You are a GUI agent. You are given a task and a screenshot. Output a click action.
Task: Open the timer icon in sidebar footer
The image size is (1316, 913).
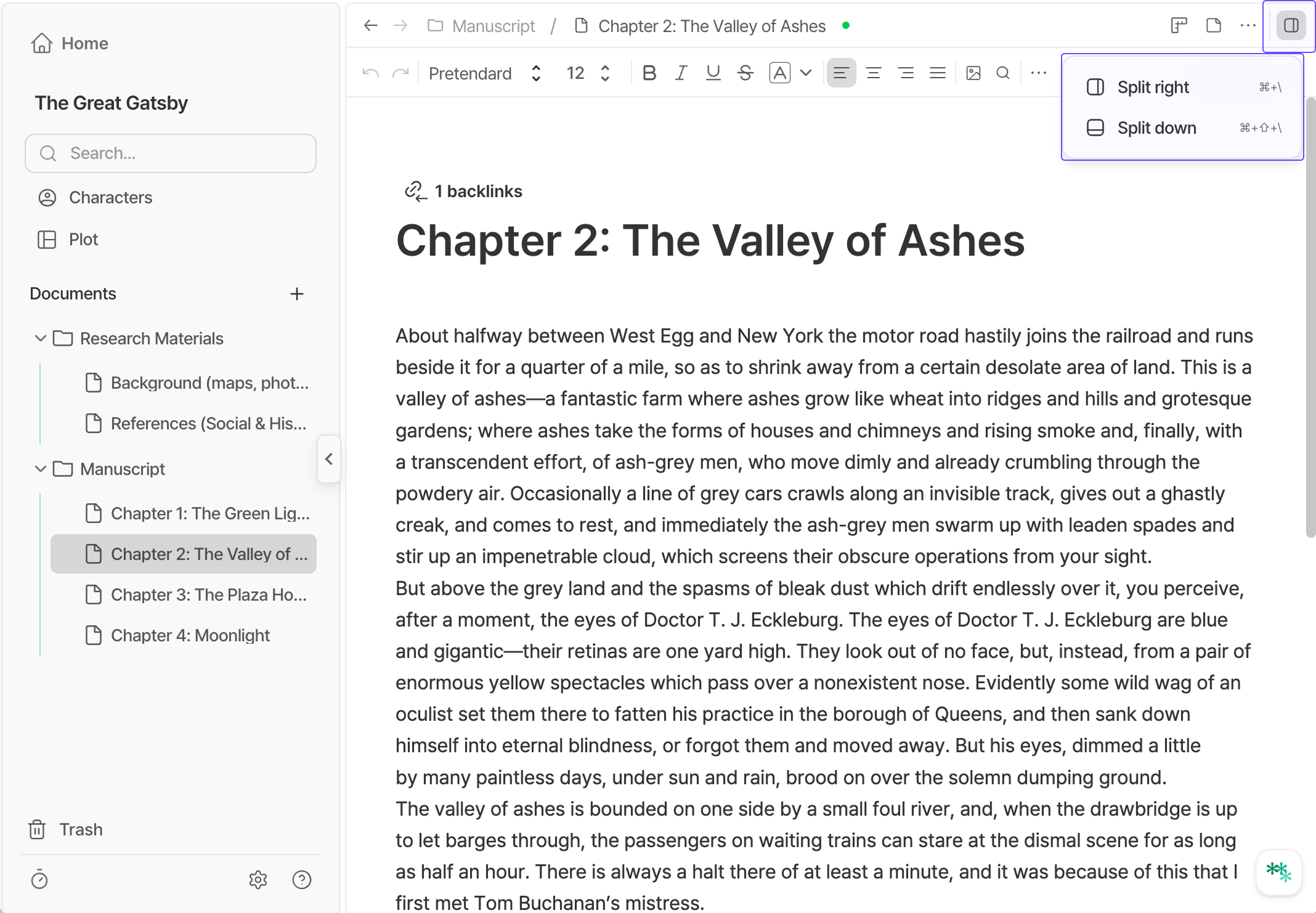pyautogui.click(x=39, y=879)
